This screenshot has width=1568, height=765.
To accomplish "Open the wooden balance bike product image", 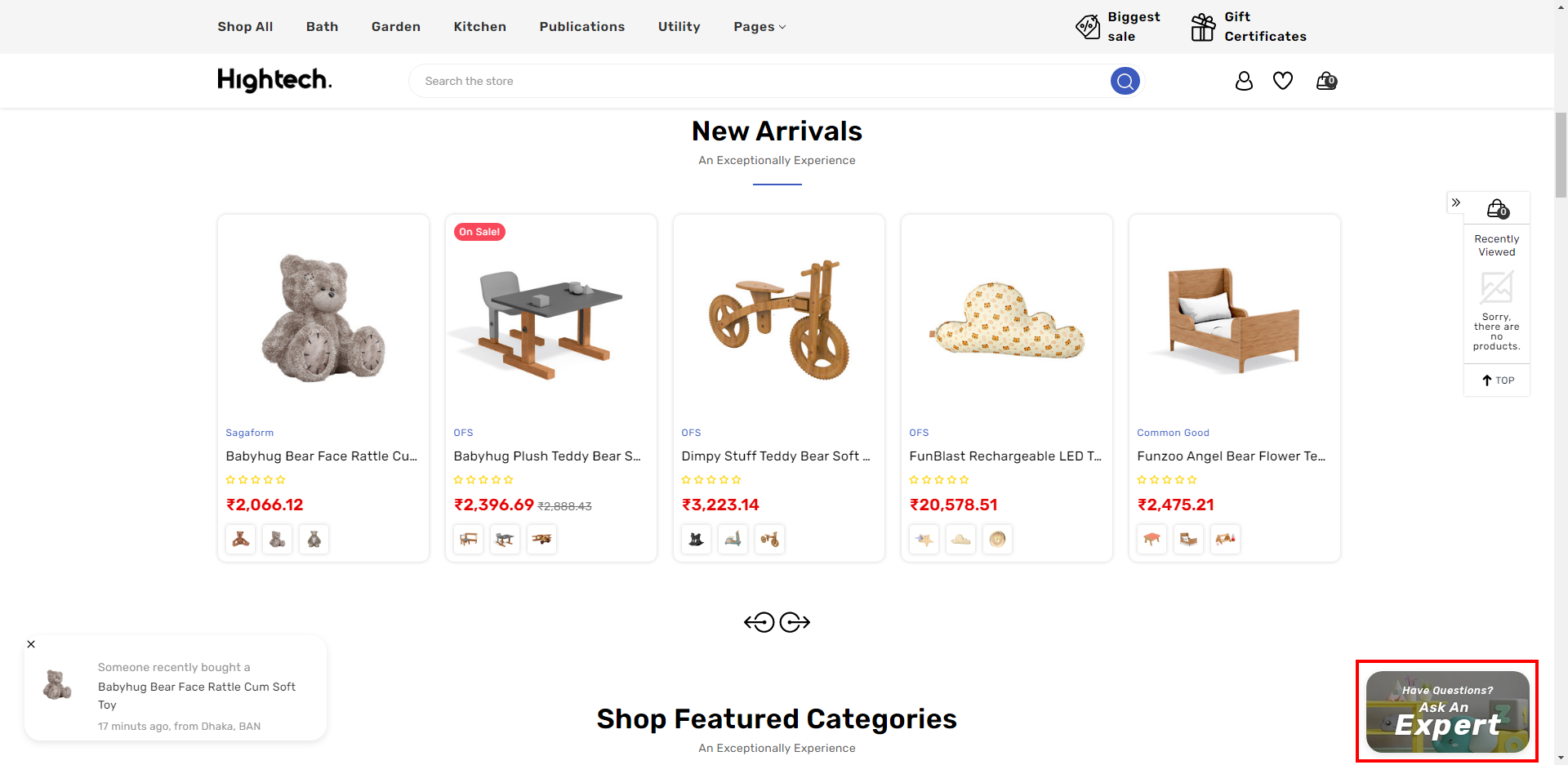I will [778, 318].
